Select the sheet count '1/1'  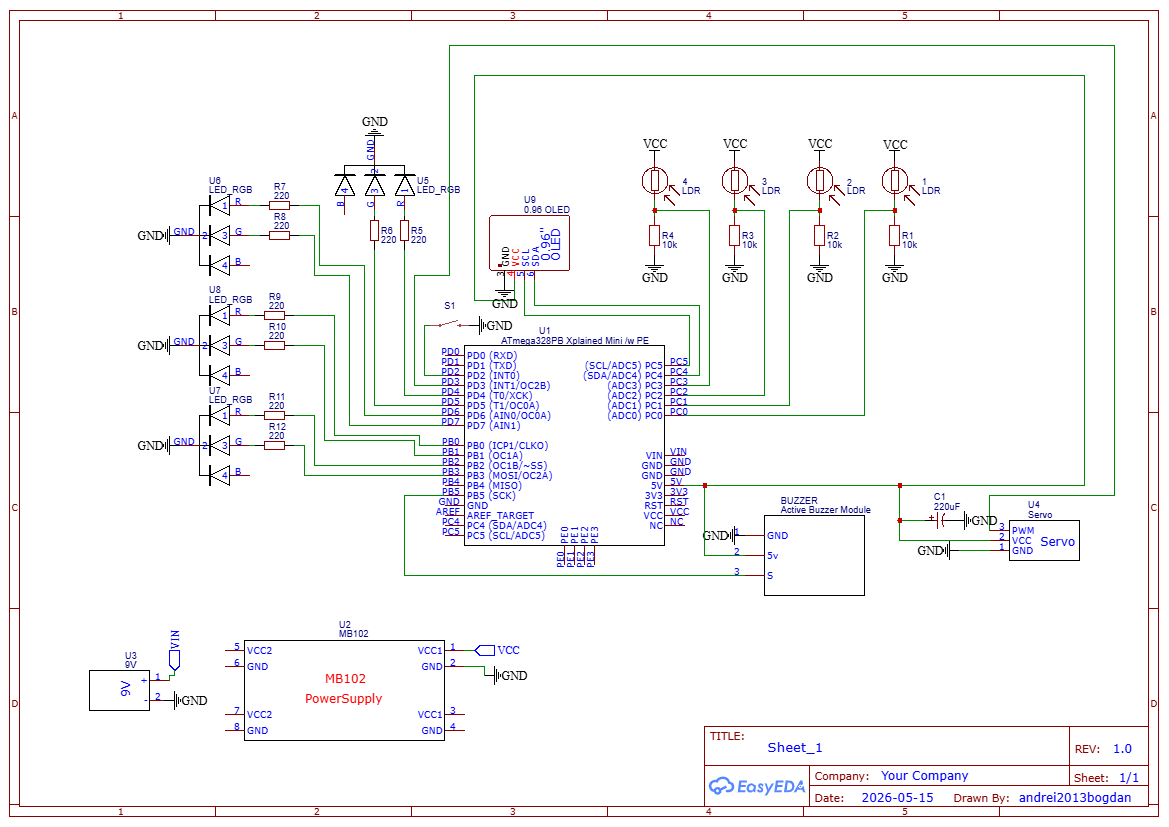coord(1129,778)
